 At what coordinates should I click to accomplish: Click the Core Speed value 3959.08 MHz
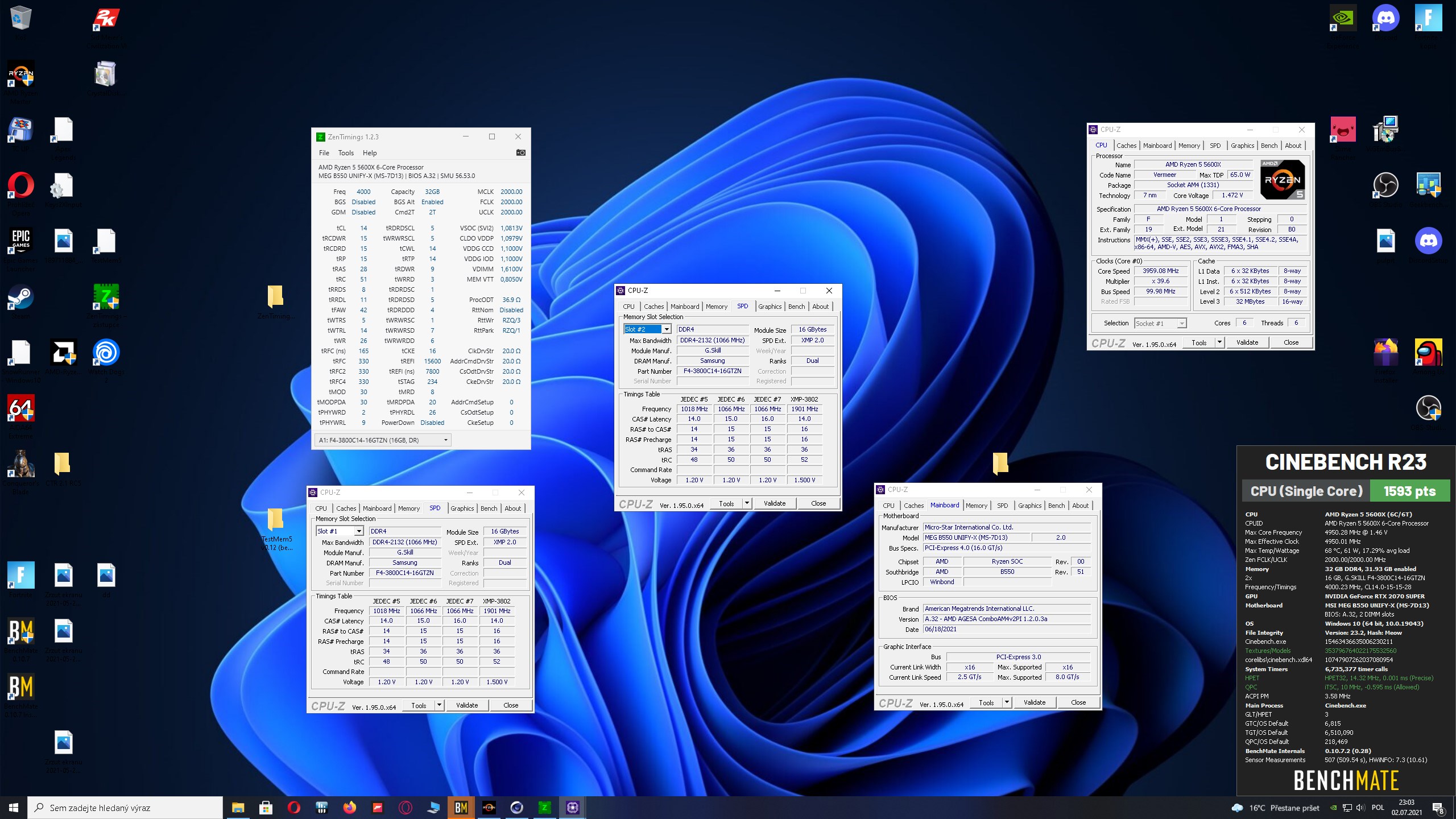point(1160,271)
